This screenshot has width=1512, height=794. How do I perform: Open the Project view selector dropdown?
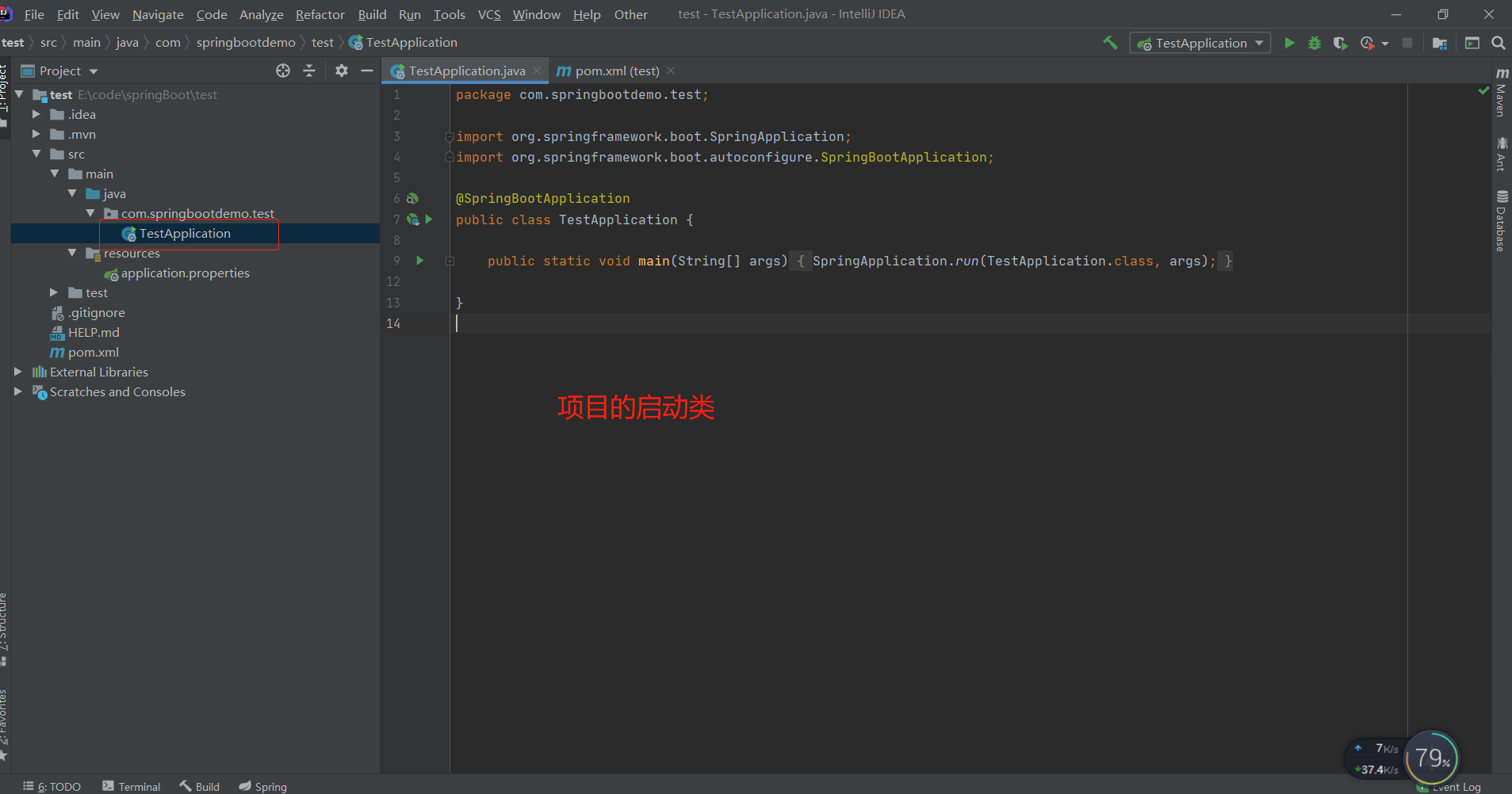[x=59, y=71]
